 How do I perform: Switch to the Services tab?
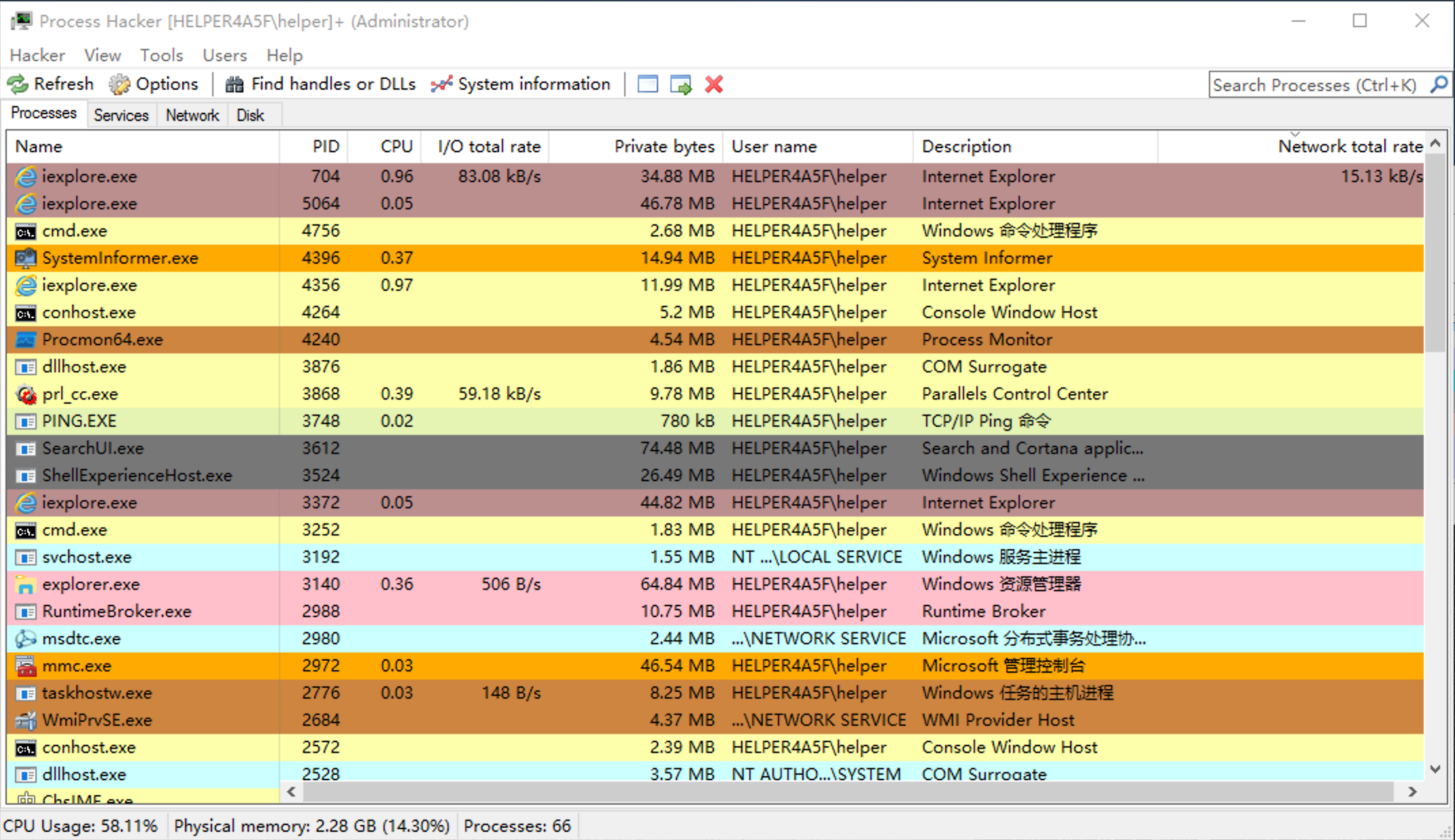[121, 115]
